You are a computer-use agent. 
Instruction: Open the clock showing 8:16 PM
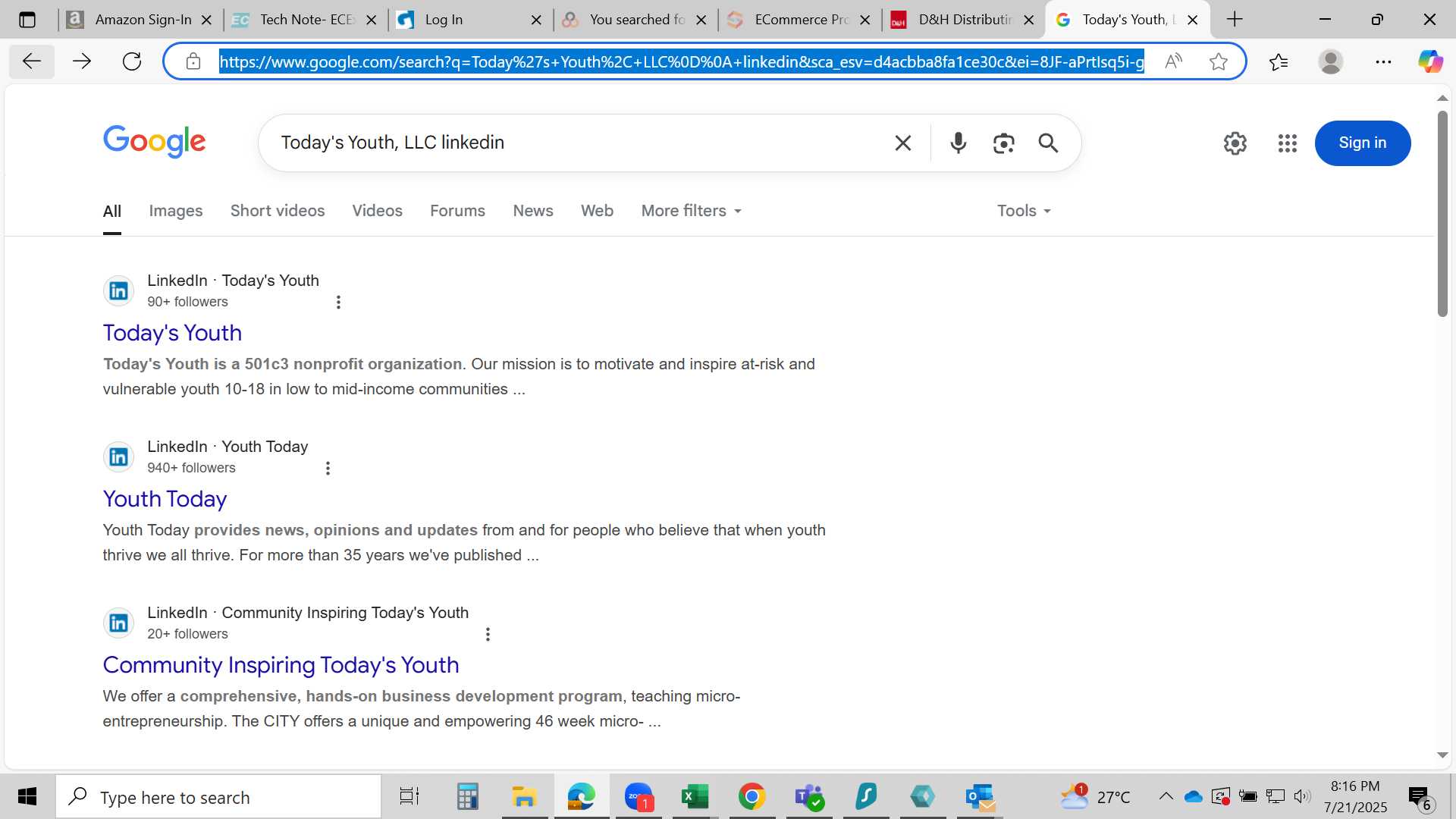point(1355,797)
